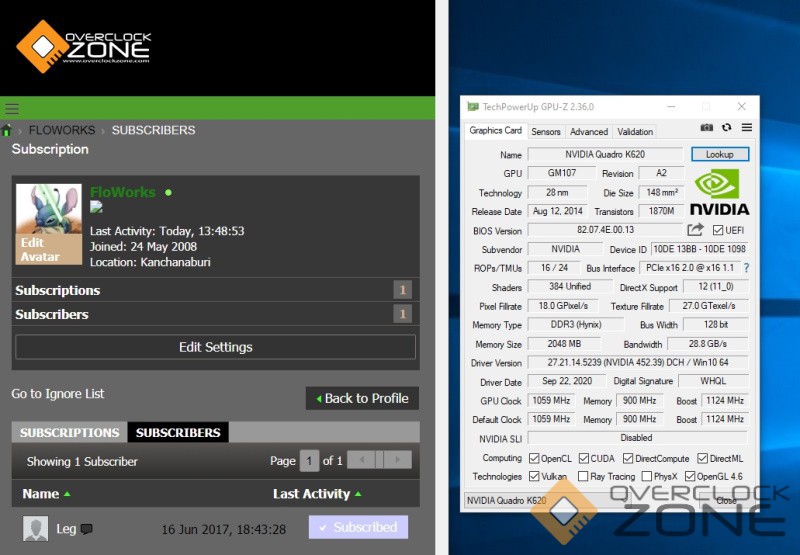Share the BIOS with the export icon
Image resolution: width=800 pixels, height=555 pixels.
click(x=695, y=230)
